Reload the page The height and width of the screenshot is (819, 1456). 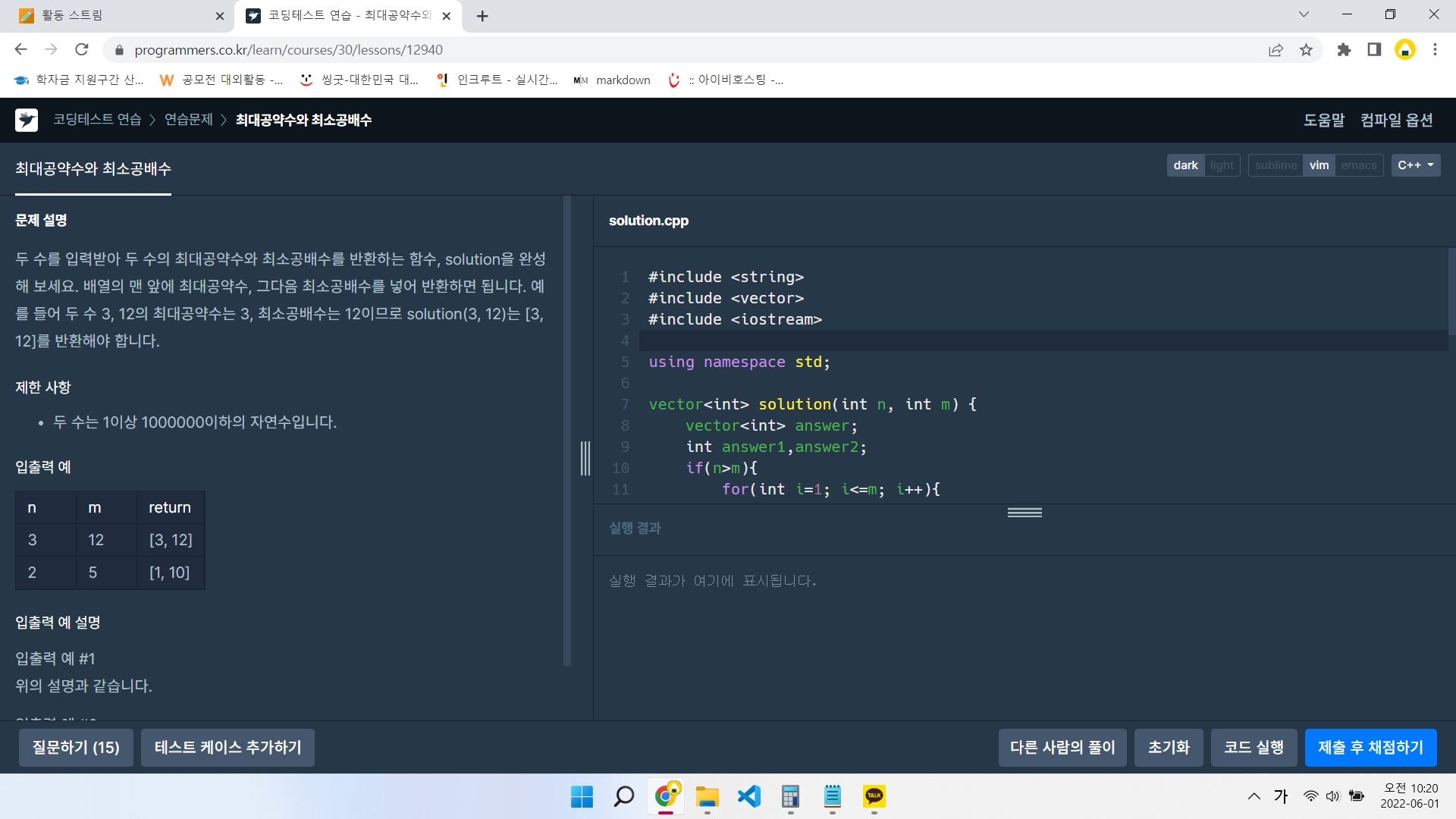(x=82, y=50)
